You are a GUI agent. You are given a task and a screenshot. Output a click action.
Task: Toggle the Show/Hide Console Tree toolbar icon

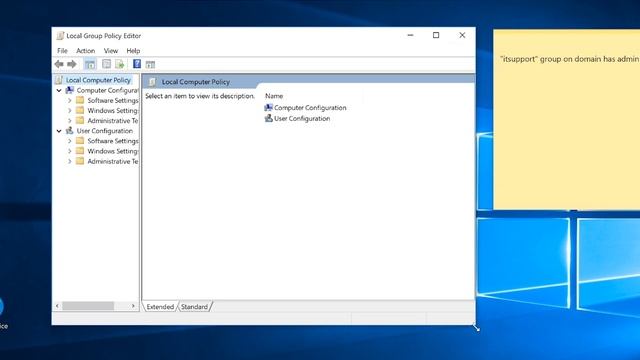coord(90,64)
